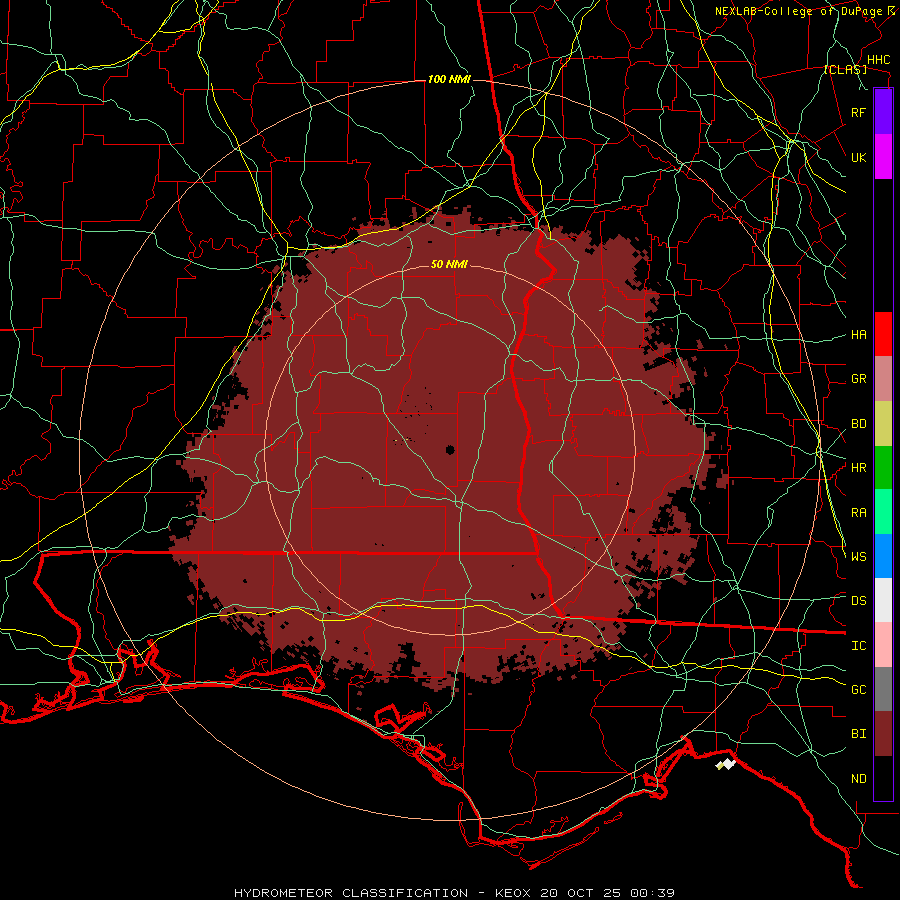Viewport: 900px width, 900px height.
Task: Click the BD legend label
Action: click(x=859, y=424)
